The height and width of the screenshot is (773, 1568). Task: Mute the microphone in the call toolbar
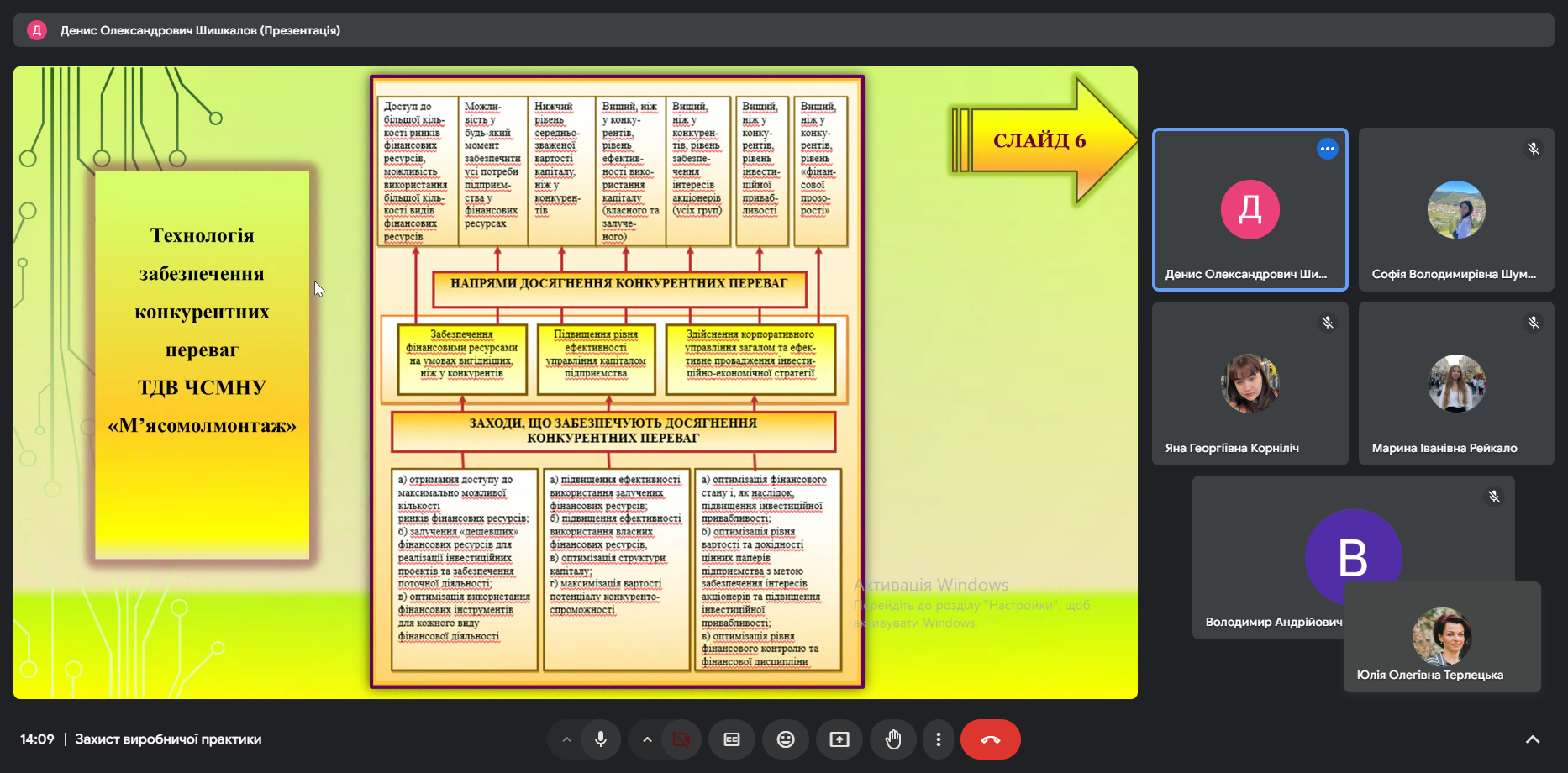[x=601, y=739]
